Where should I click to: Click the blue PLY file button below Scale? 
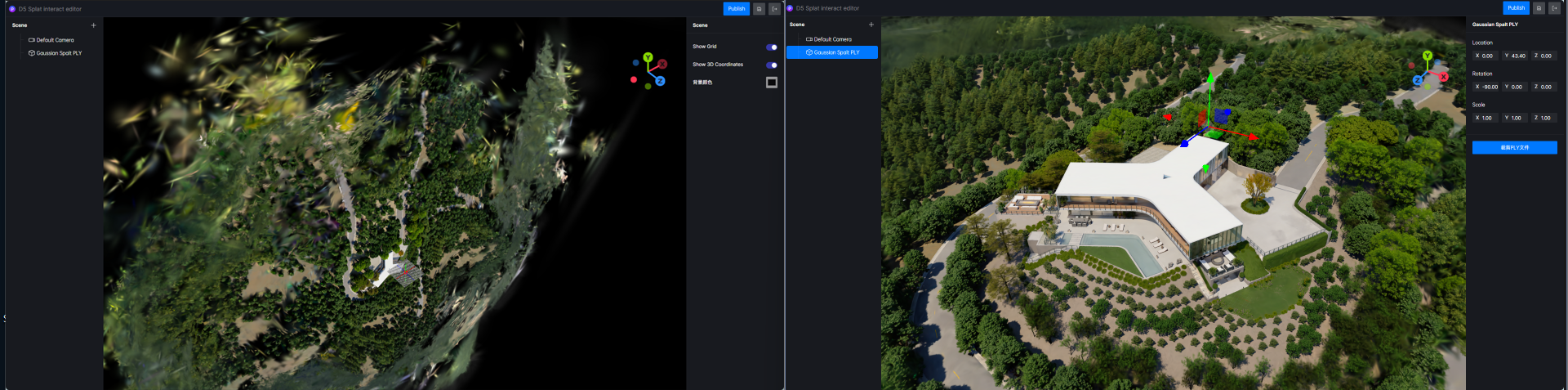pyautogui.click(x=1514, y=148)
